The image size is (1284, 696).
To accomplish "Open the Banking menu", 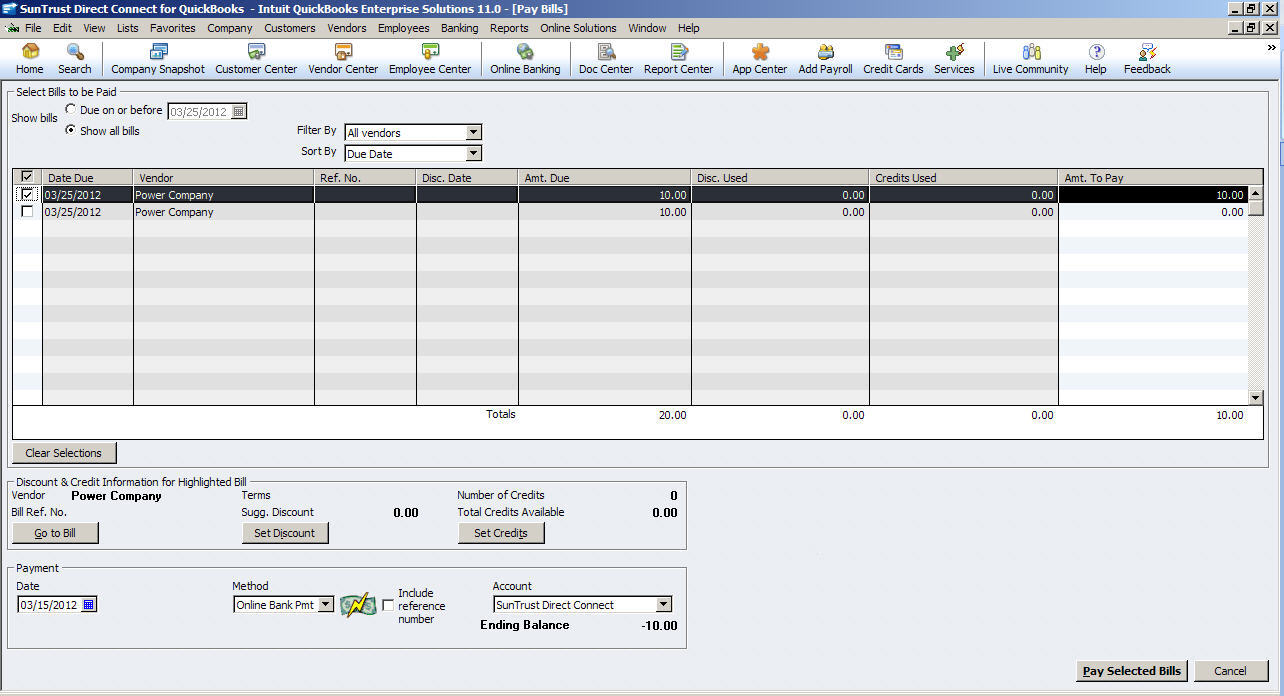I will [460, 28].
